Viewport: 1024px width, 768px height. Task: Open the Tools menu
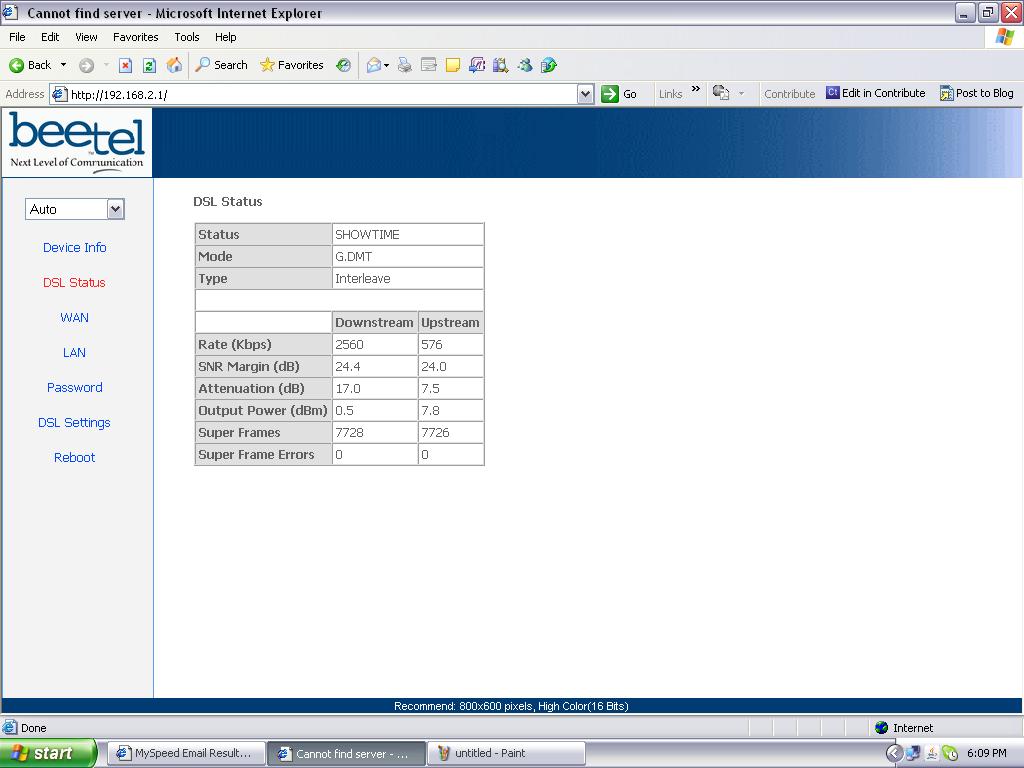coord(187,37)
